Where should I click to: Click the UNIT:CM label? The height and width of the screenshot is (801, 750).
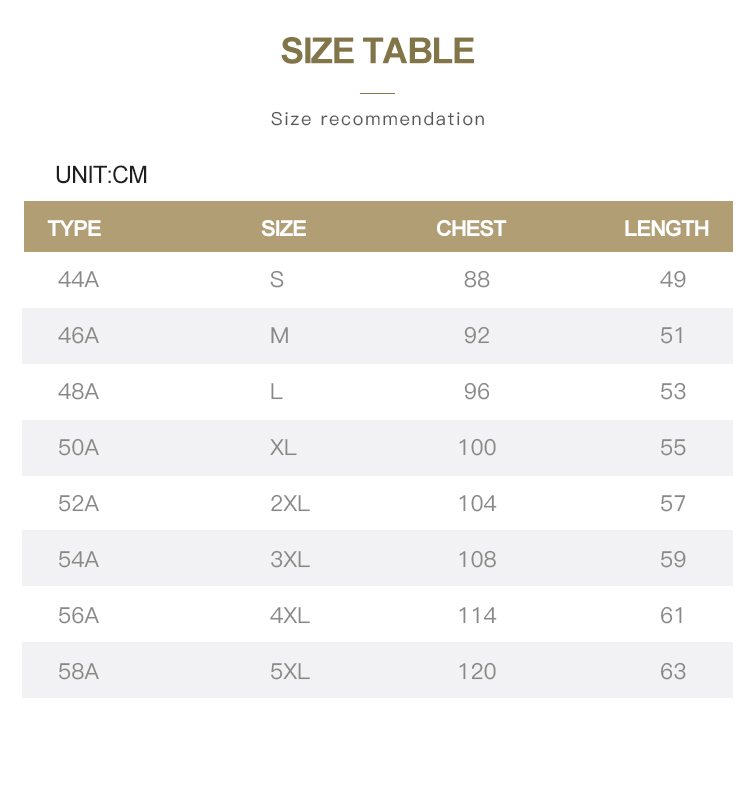(x=101, y=175)
